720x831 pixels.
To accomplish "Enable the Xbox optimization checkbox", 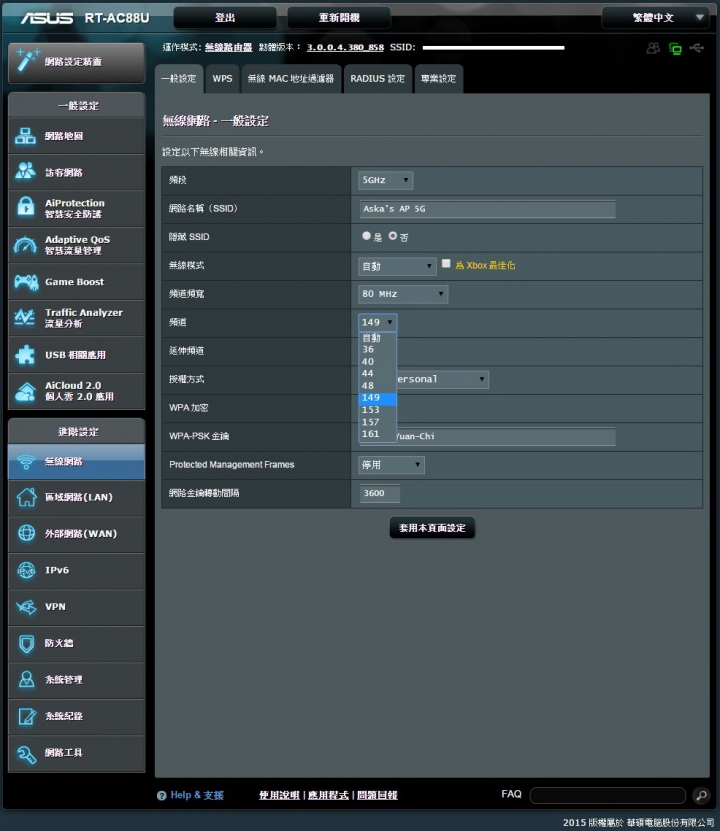I will click(x=446, y=263).
